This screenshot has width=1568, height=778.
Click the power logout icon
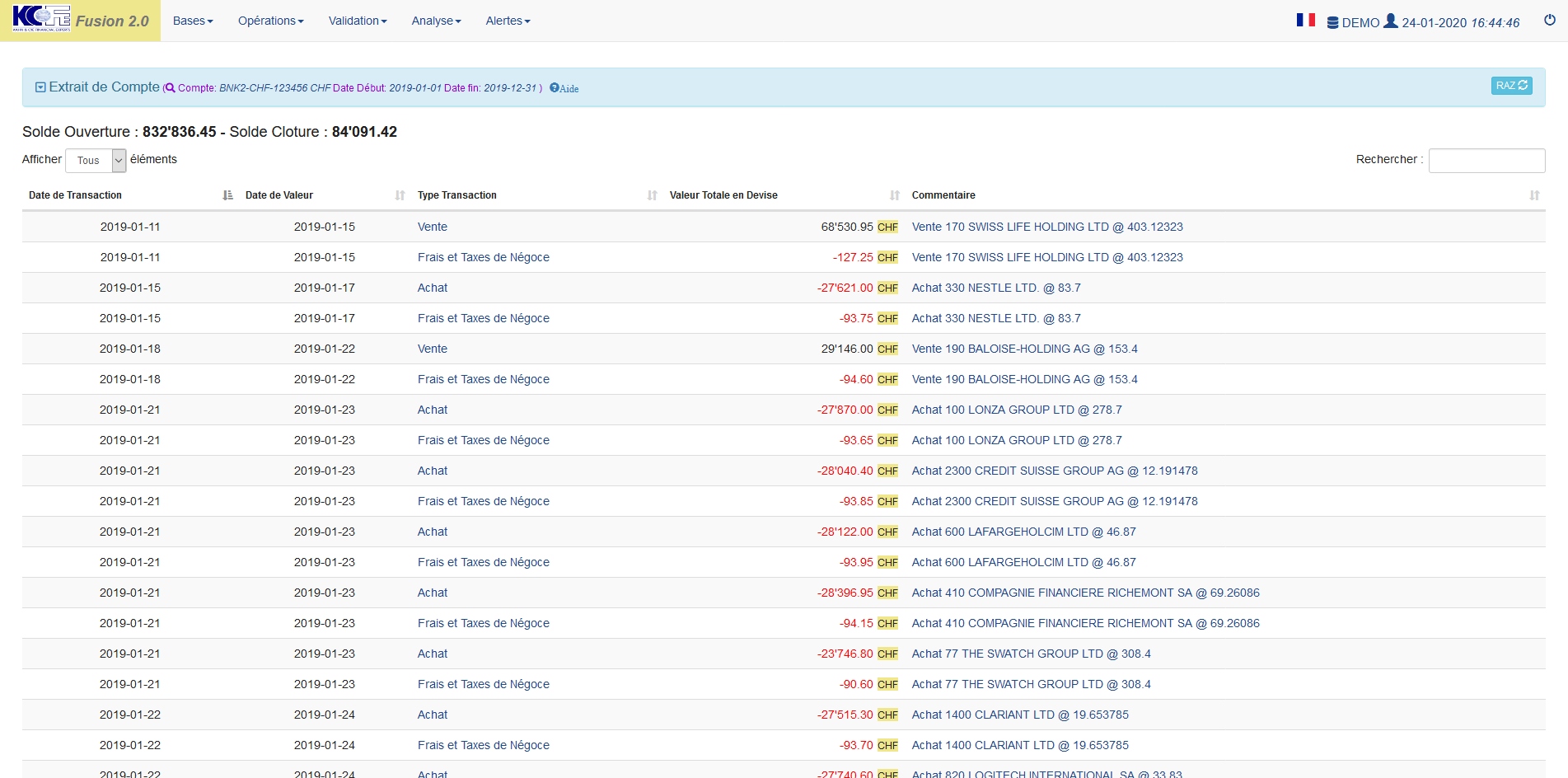1549,20
